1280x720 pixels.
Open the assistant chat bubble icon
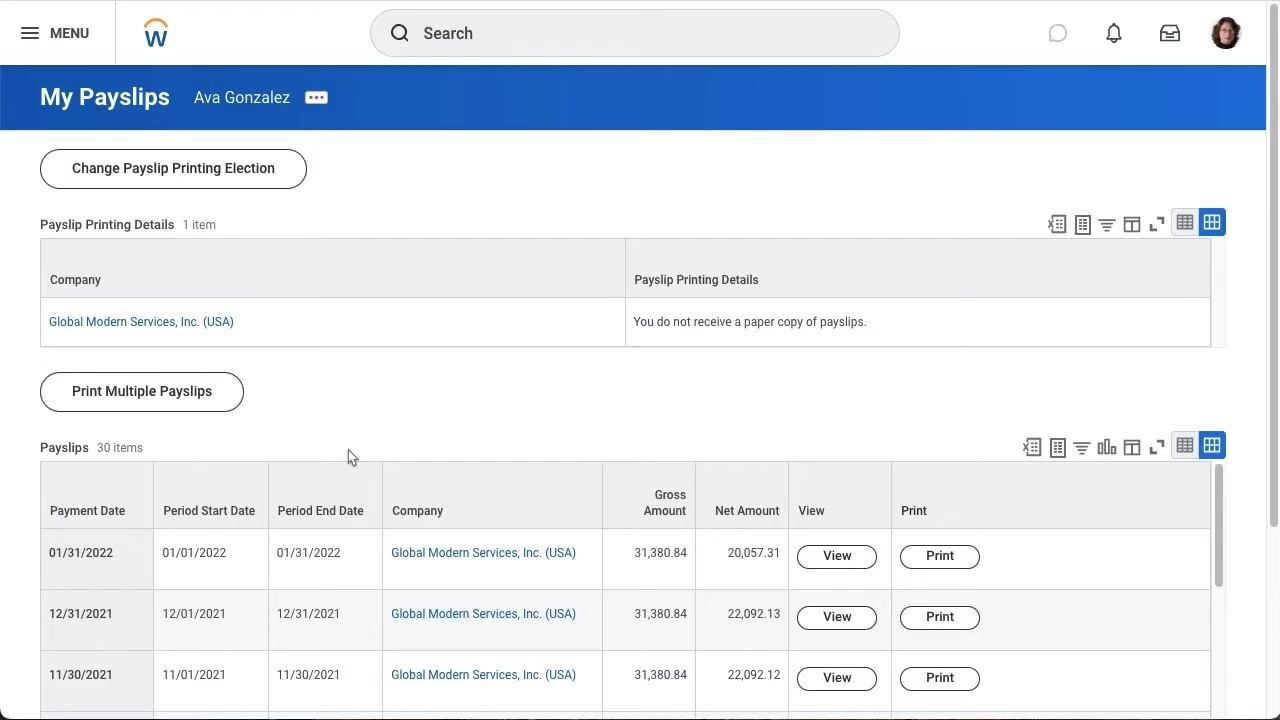pos(1057,33)
